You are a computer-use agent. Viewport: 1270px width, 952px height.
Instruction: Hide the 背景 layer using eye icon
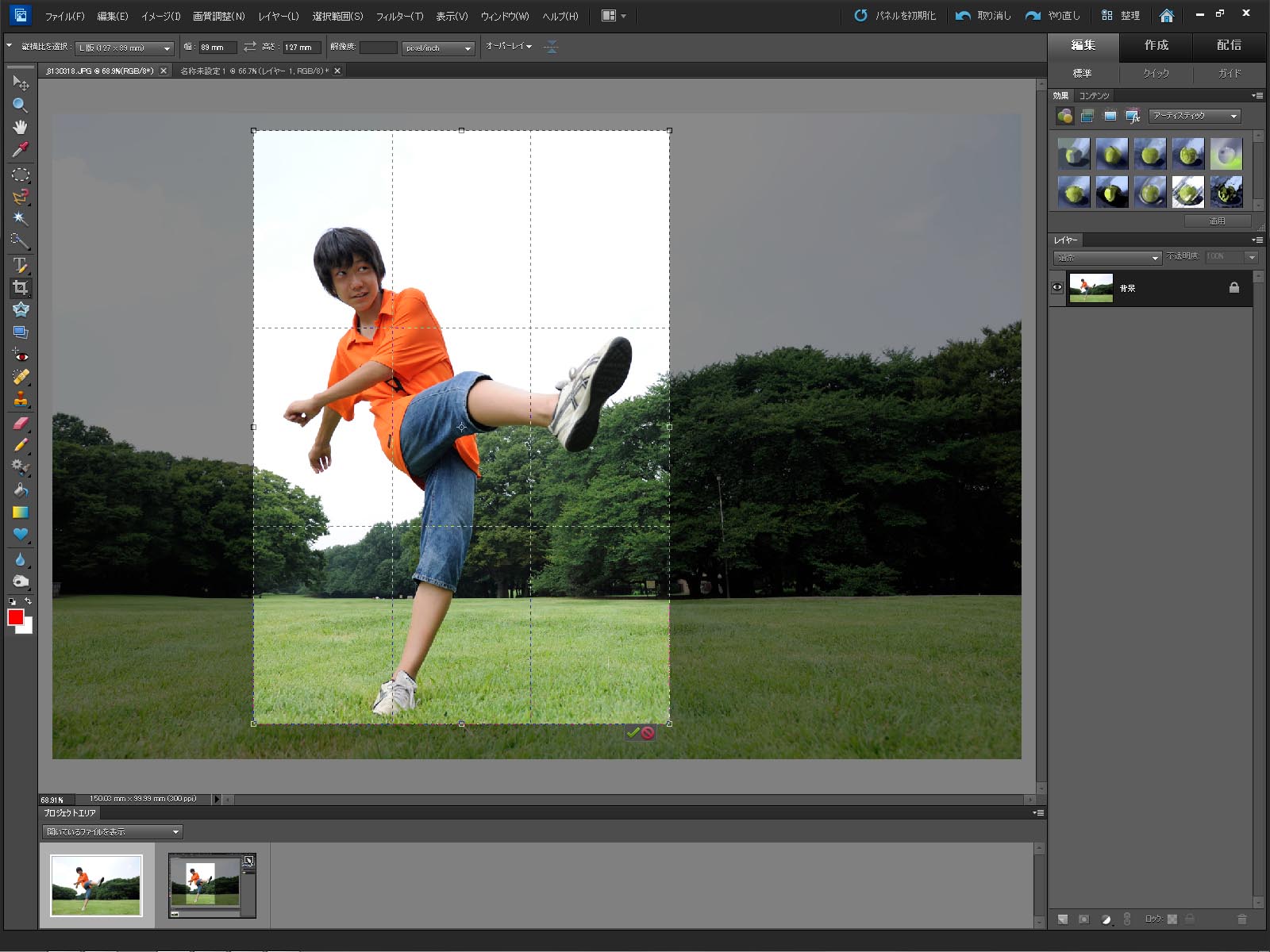1057,288
